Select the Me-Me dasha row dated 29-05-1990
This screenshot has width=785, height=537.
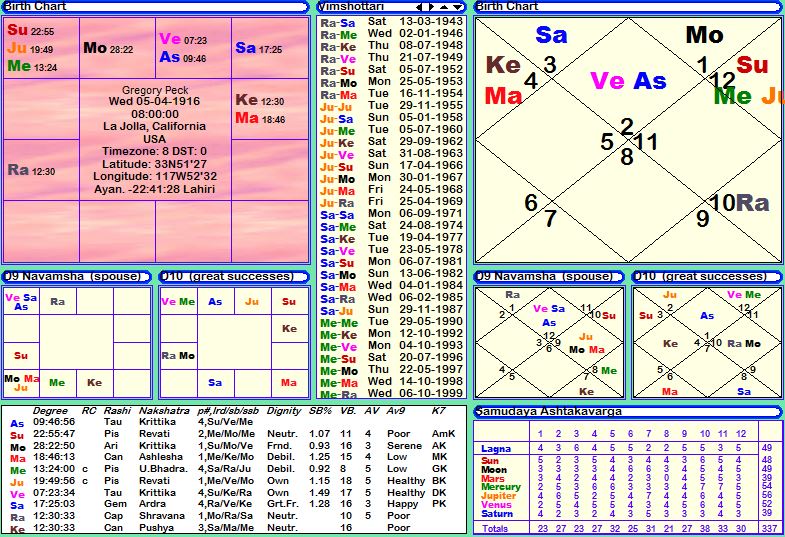point(391,322)
